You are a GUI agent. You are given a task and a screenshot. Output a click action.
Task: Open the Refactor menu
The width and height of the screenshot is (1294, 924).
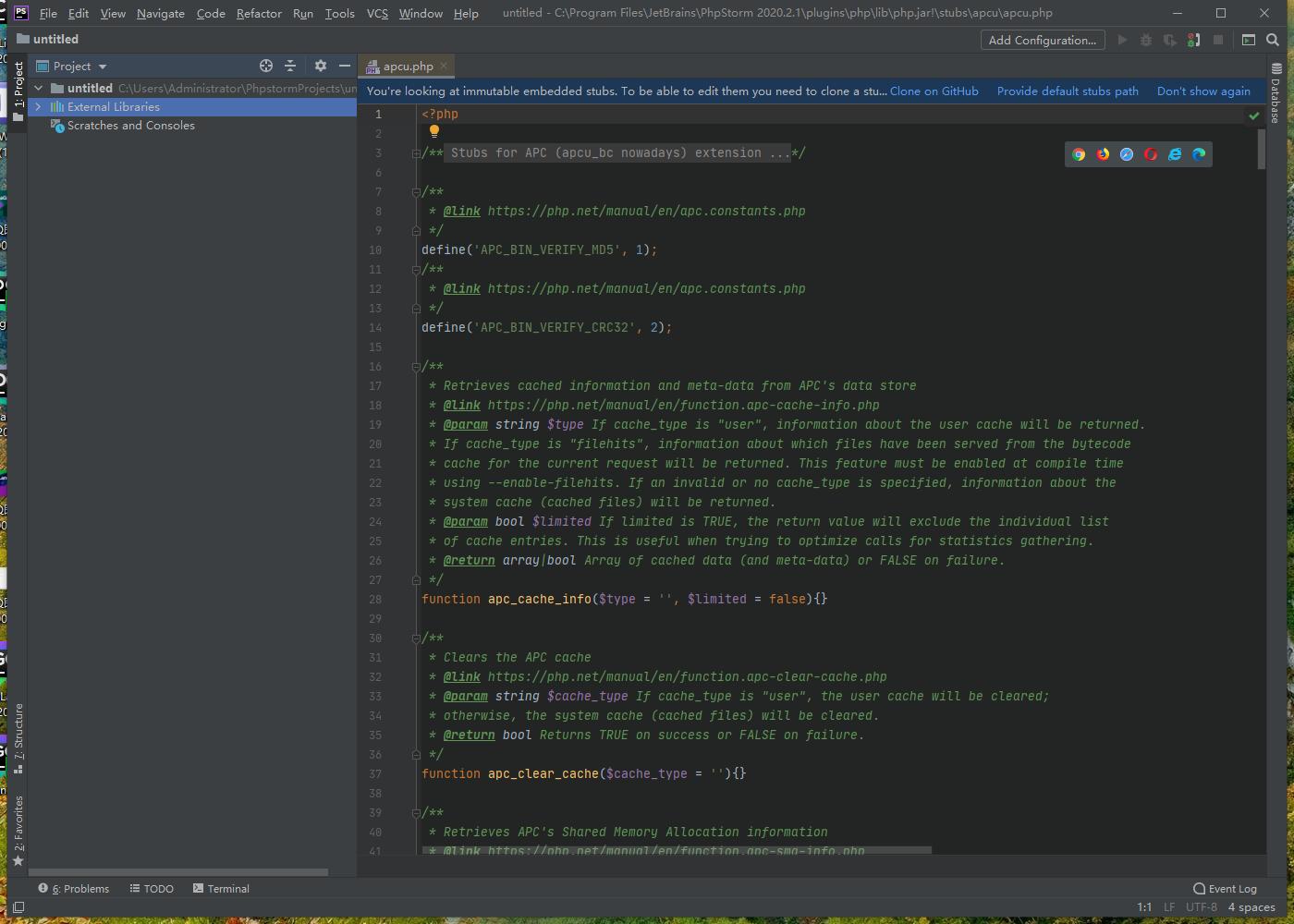(x=259, y=13)
